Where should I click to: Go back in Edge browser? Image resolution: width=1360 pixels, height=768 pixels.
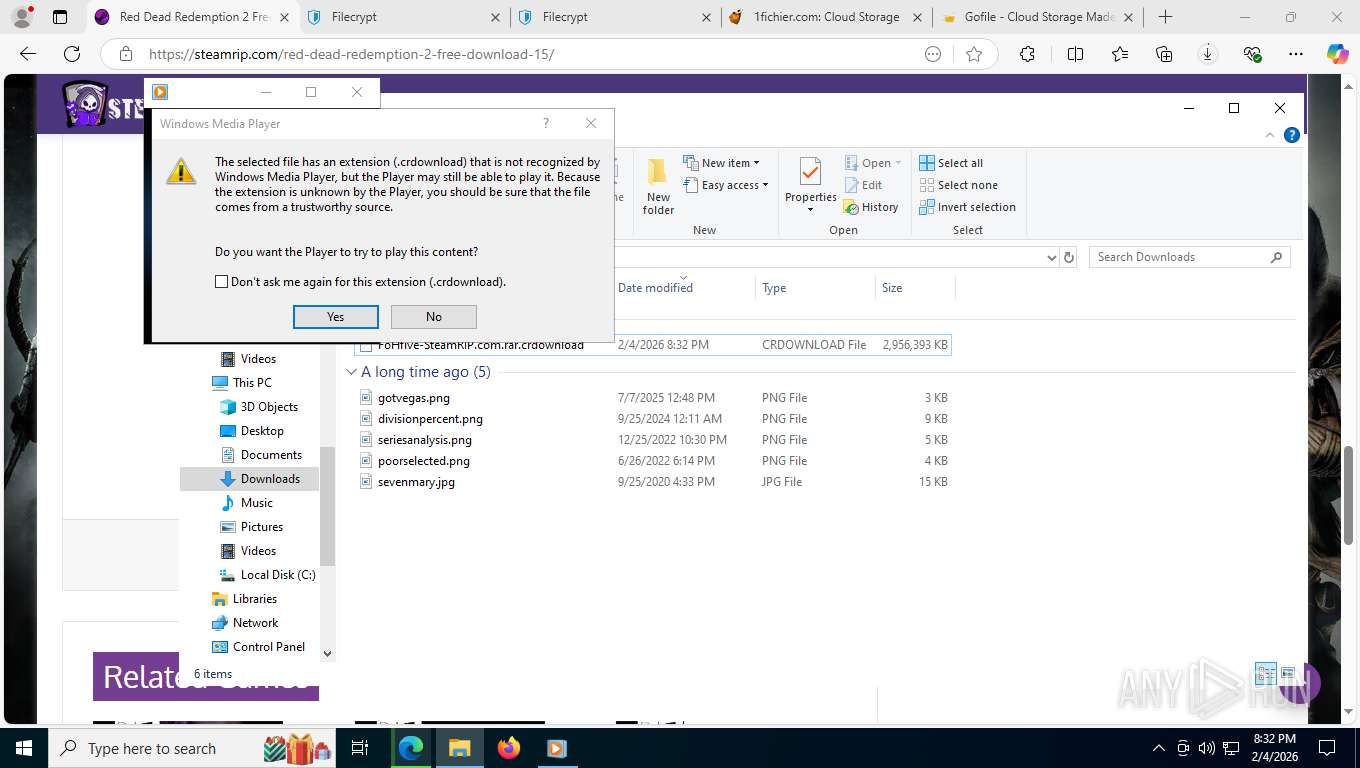pos(28,54)
